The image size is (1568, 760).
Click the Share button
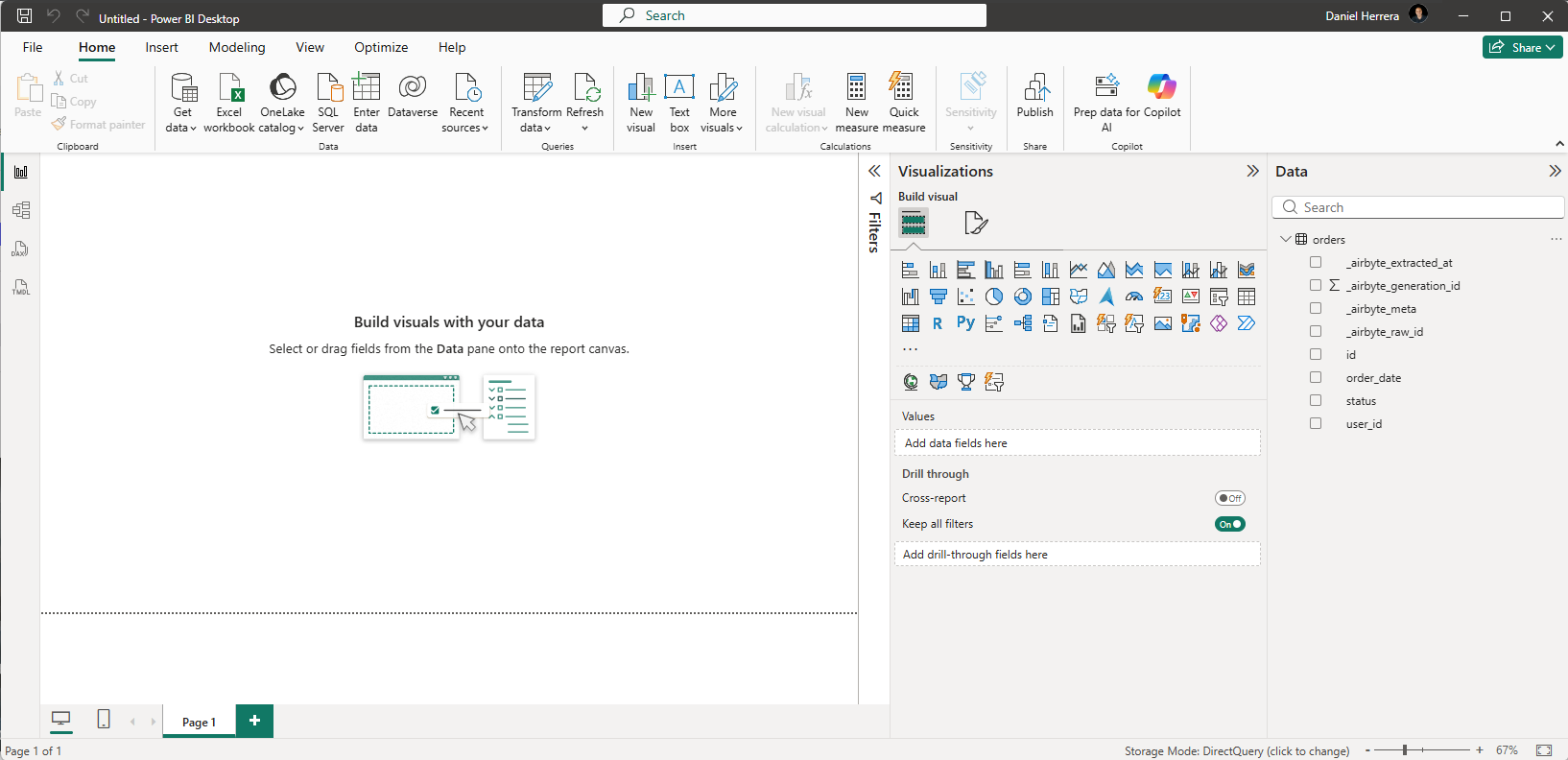pos(1522,47)
